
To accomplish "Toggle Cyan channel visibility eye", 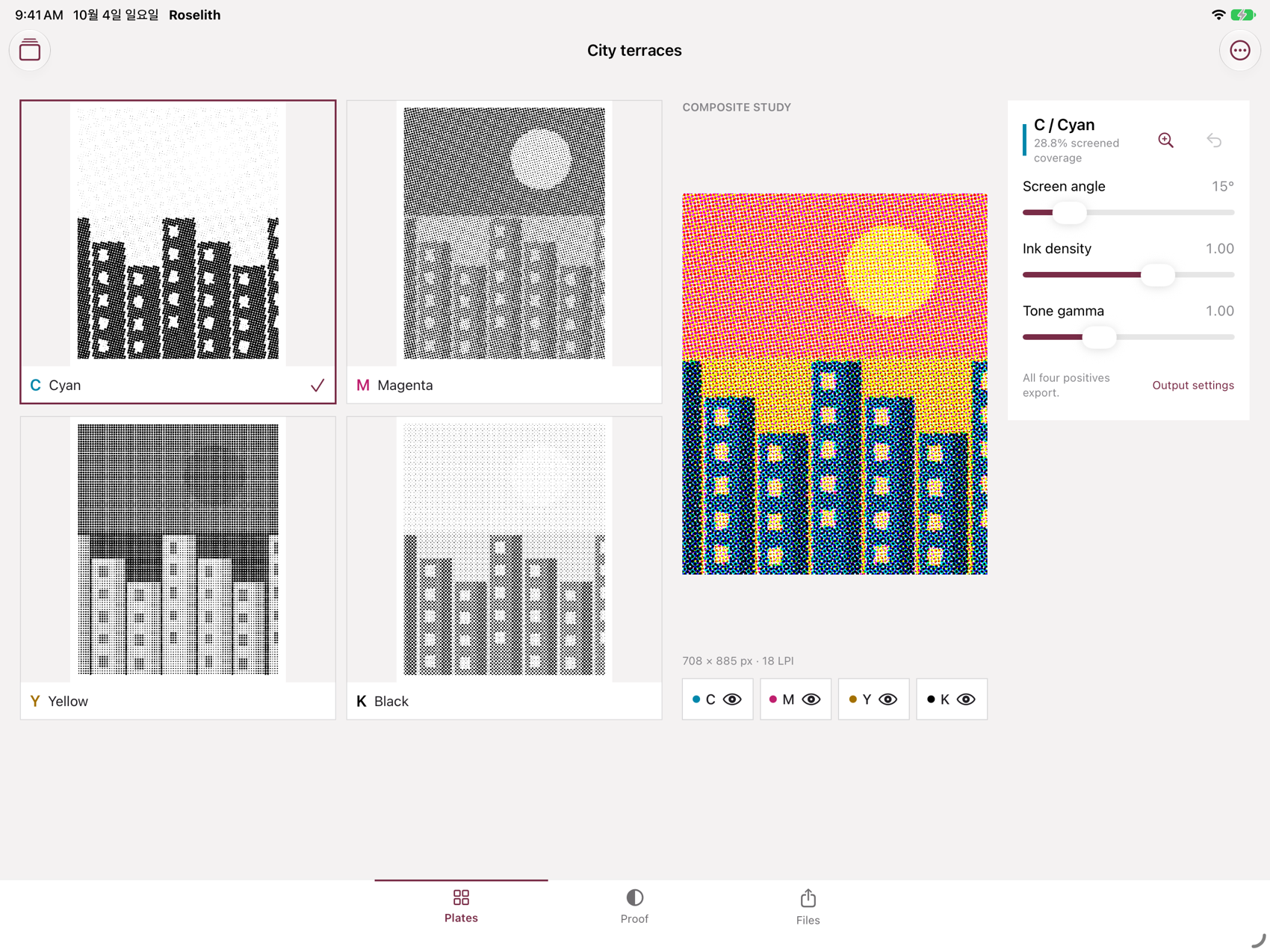I will (x=732, y=699).
